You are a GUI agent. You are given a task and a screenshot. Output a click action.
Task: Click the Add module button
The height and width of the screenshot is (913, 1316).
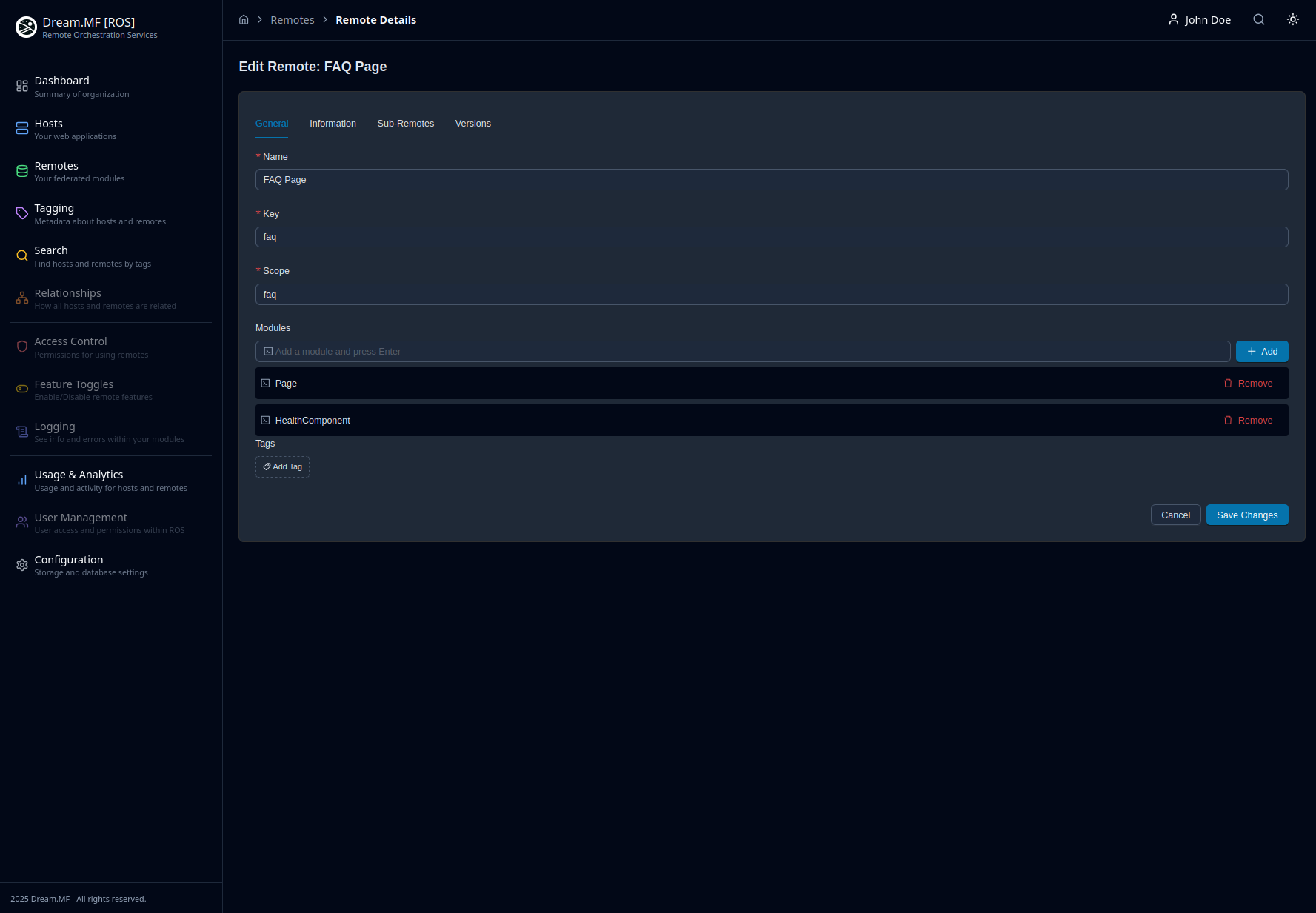(x=1261, y=352)
